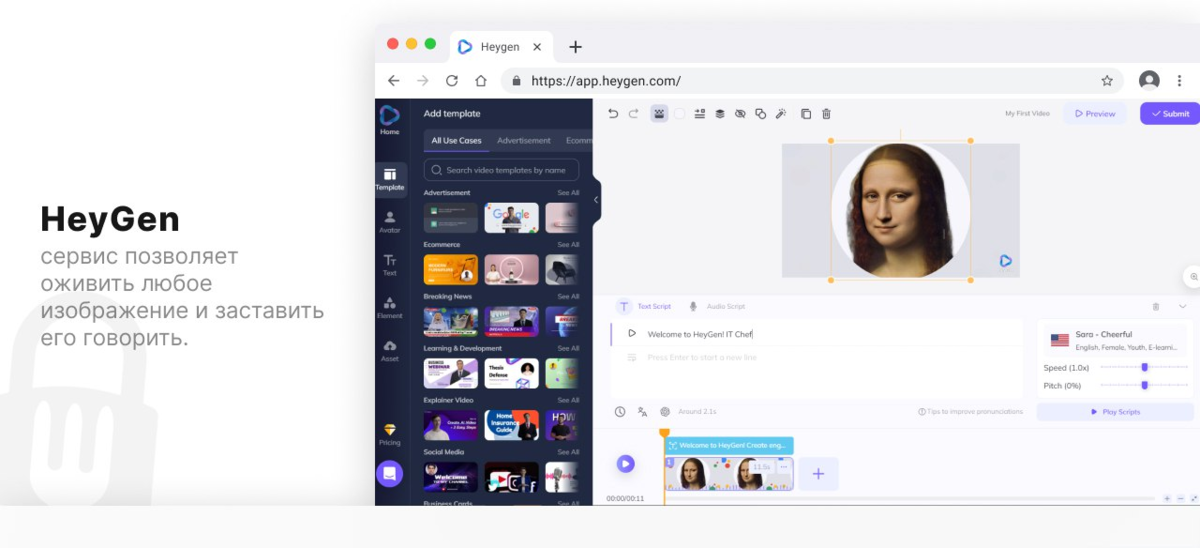Click the undo arrow in the toolbar
1200x548 pixels.
(613, 114)
